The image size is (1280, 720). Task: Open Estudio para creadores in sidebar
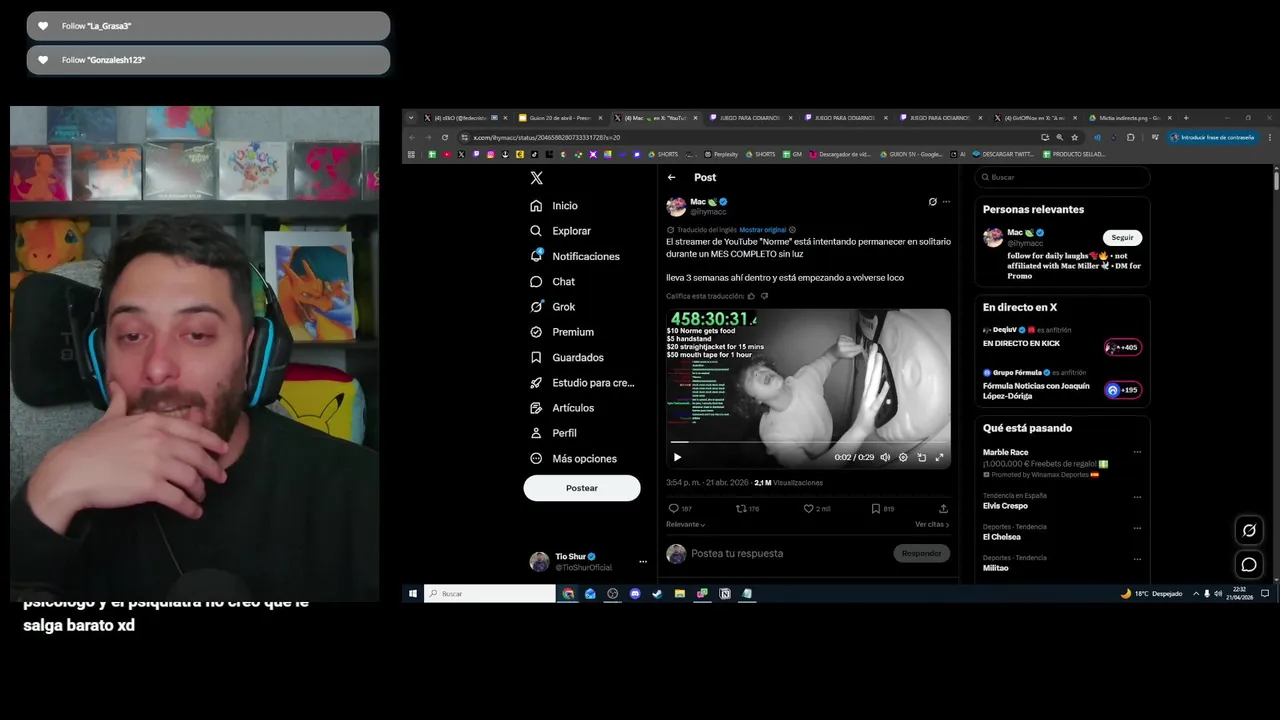click(x=582, y=383)
